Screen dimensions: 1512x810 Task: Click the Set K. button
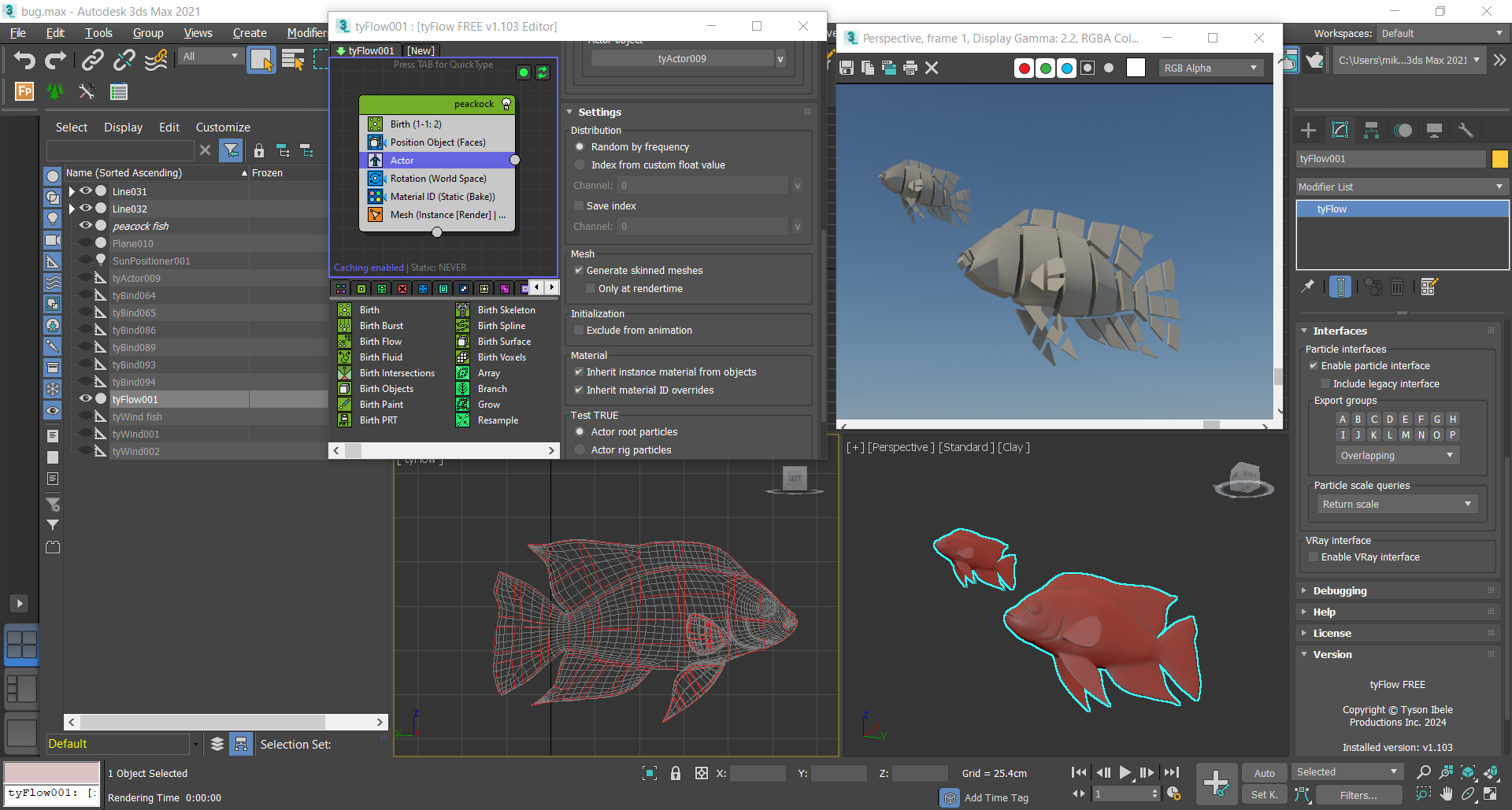1265,794
